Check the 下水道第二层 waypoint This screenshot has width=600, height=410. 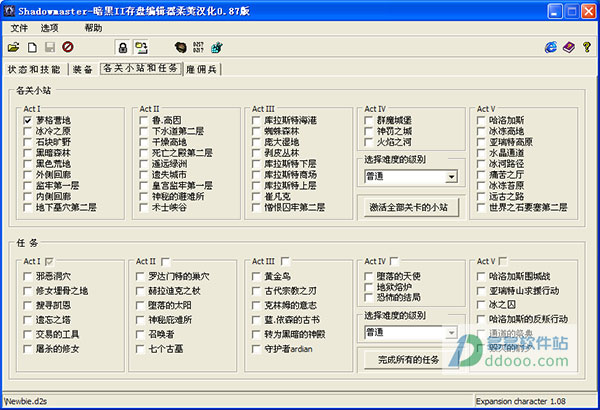tap(144, 131)
